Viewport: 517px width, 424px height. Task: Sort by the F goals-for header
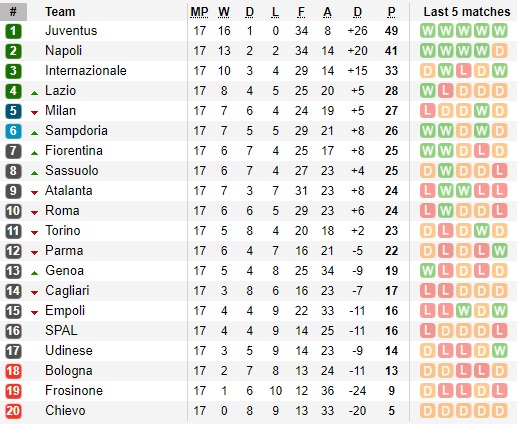click(301, 12)
